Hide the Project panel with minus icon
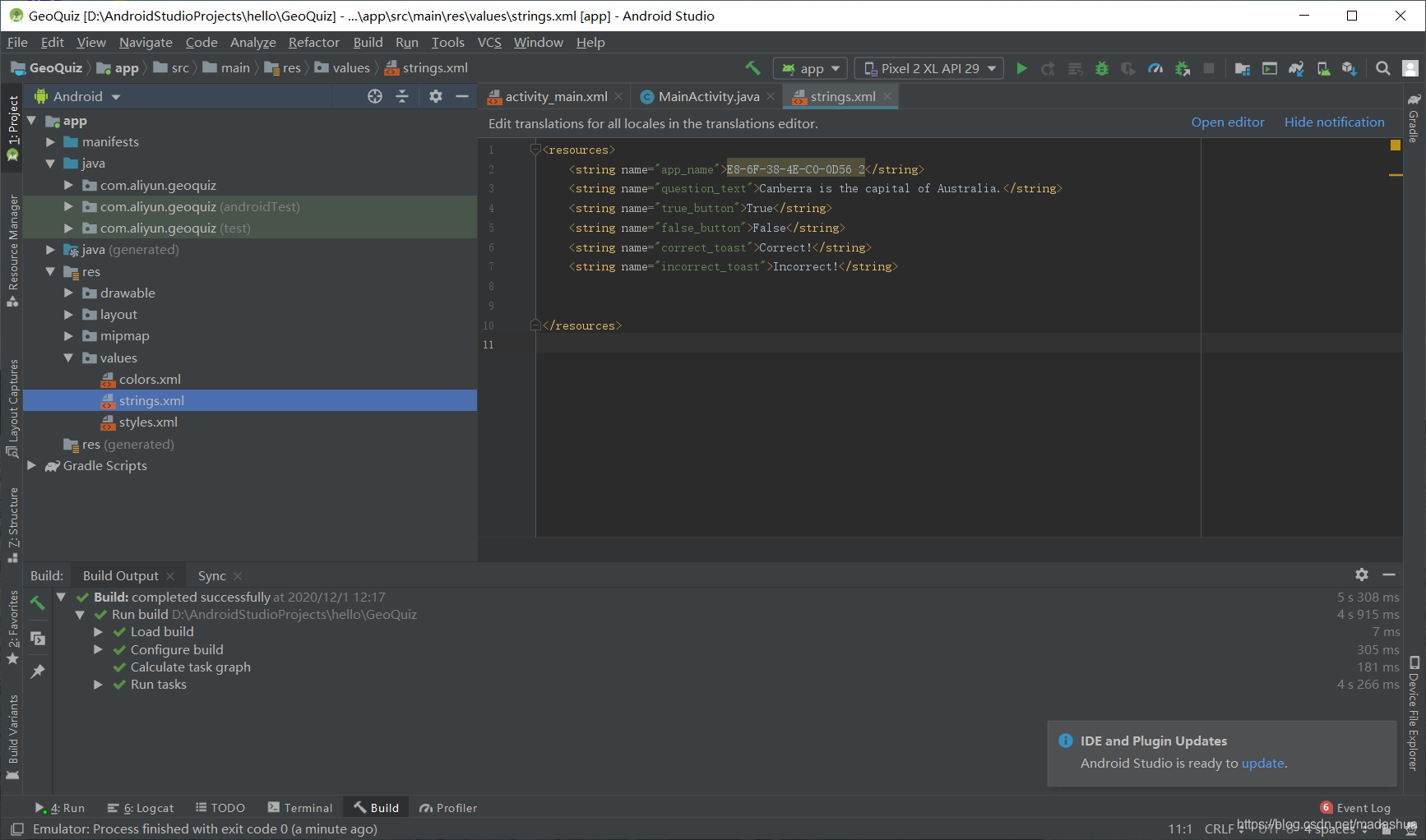This screenshot has width=1426, height=840. [462, 96]
